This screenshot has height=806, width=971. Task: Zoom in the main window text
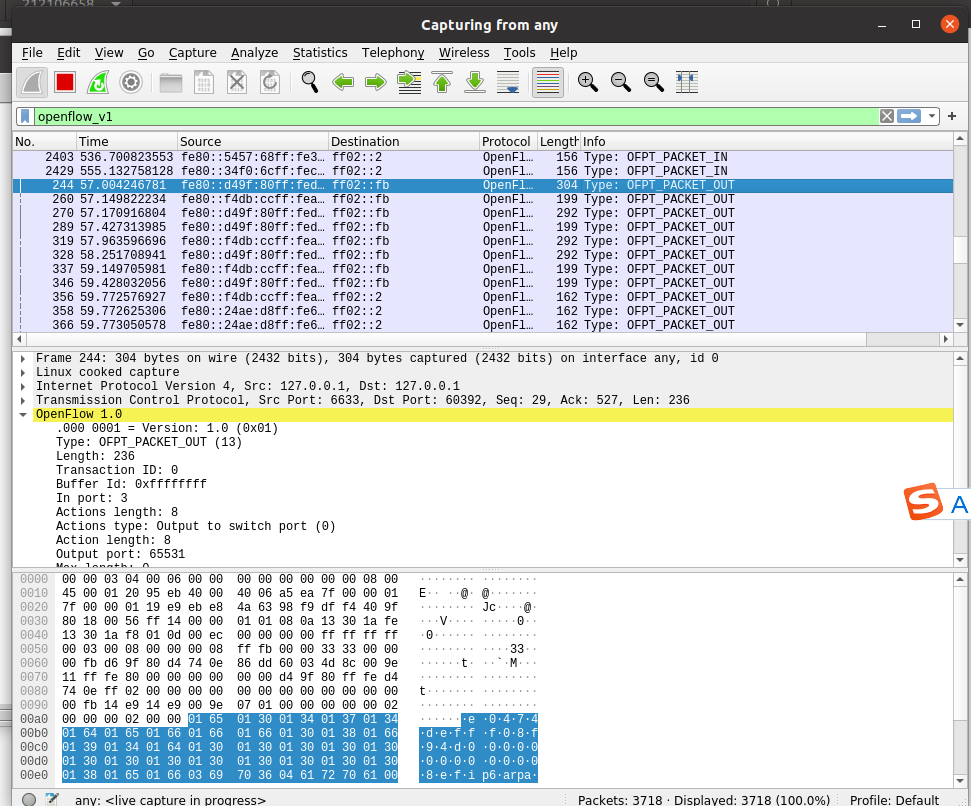[x=588, y=82]
